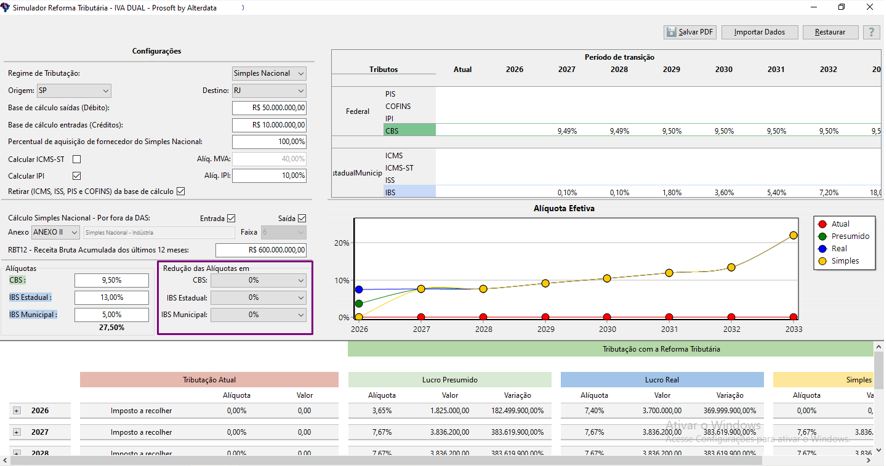
Task: Toggle the Entrada checkbox
Action: pyautogui.click(x=231, y=218)
